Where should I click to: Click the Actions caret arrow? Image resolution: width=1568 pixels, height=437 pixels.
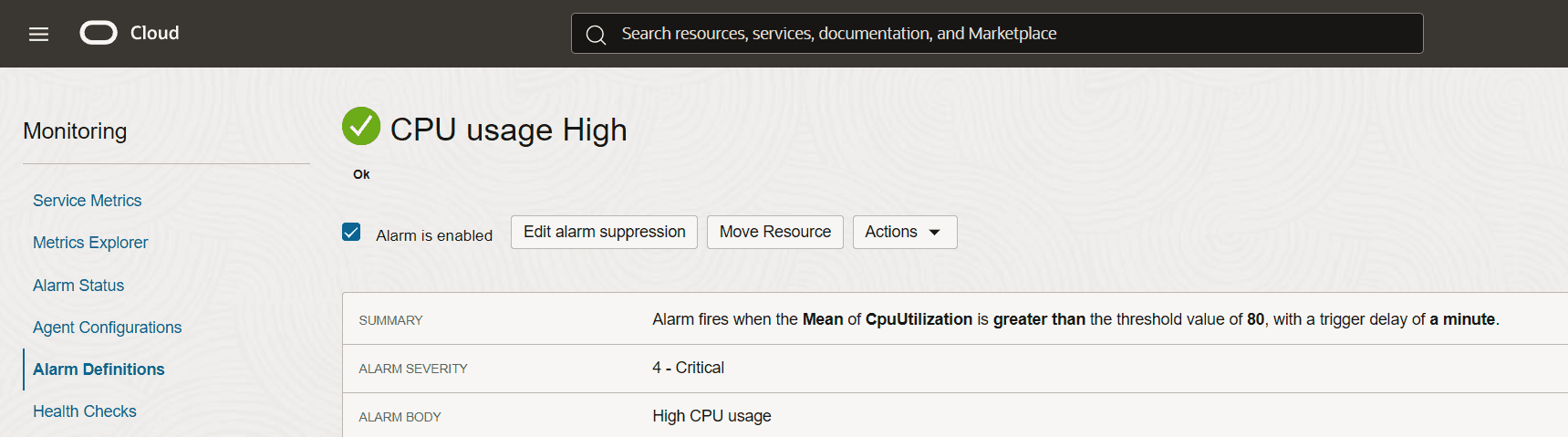click(x=934, y=233)
